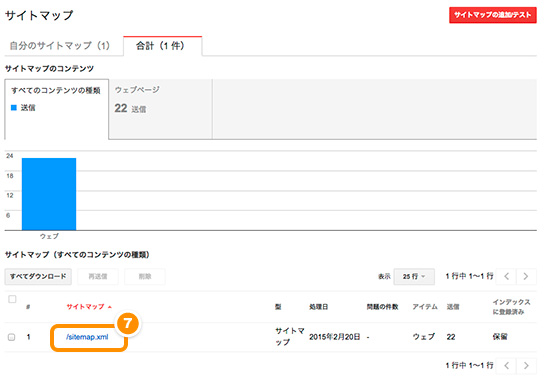The height and width of the screenshot is (387, 550).
Task: Click the 22 value in the 送信 column
Action: tap(451, 337)
